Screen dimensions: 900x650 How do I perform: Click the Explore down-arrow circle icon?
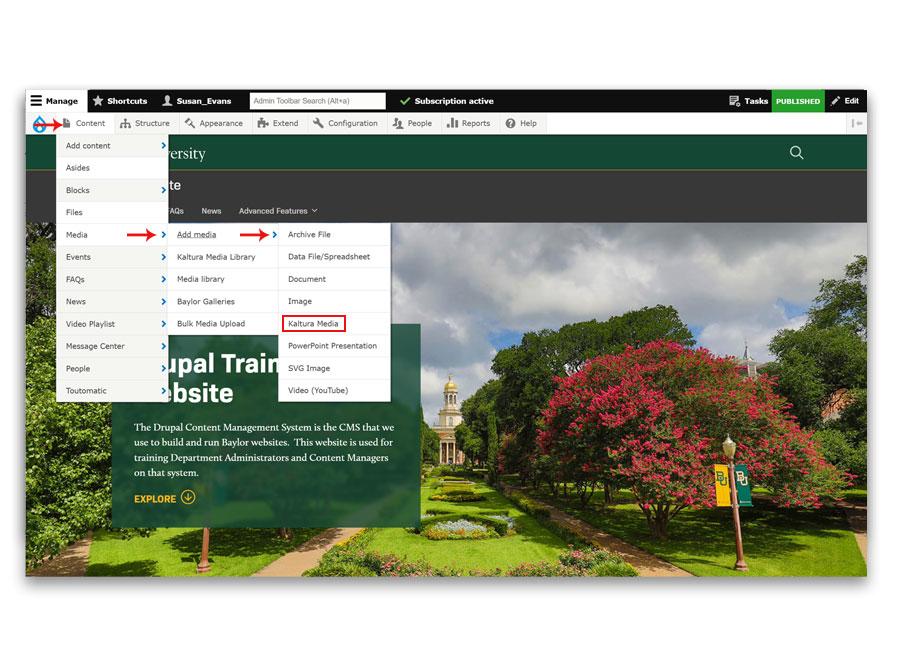[188, 497]
